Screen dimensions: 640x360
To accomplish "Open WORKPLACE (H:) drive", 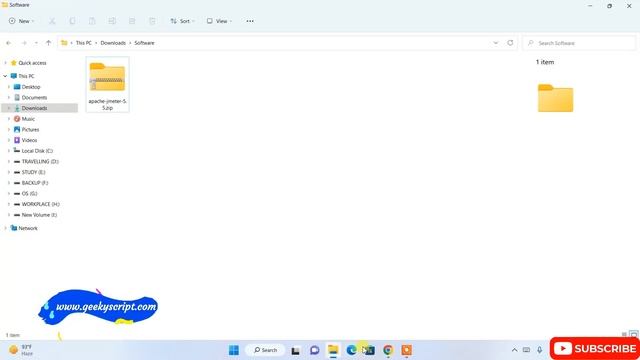I will (40, 204).
